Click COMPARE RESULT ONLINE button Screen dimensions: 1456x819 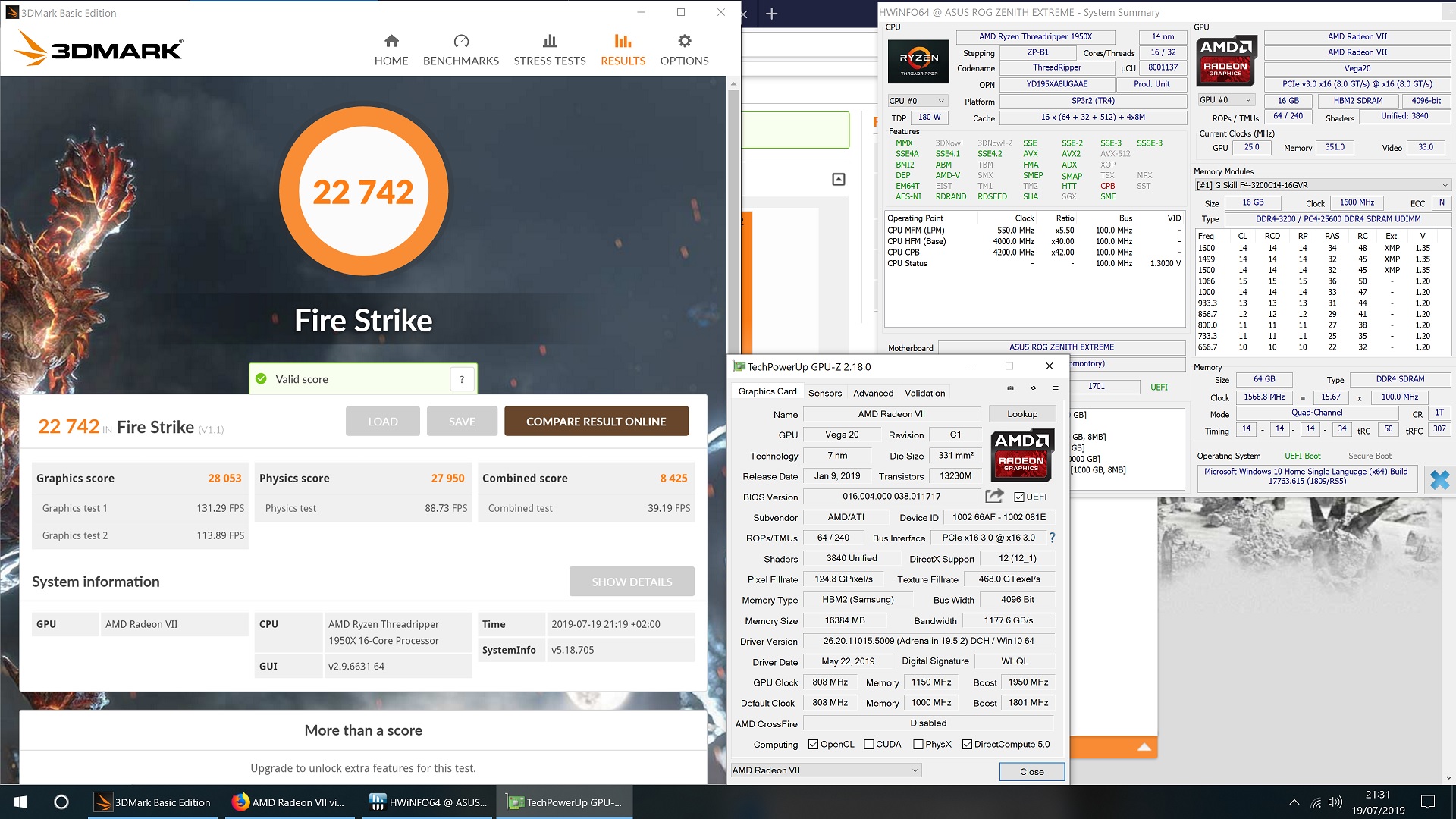[x=596, y=421]
